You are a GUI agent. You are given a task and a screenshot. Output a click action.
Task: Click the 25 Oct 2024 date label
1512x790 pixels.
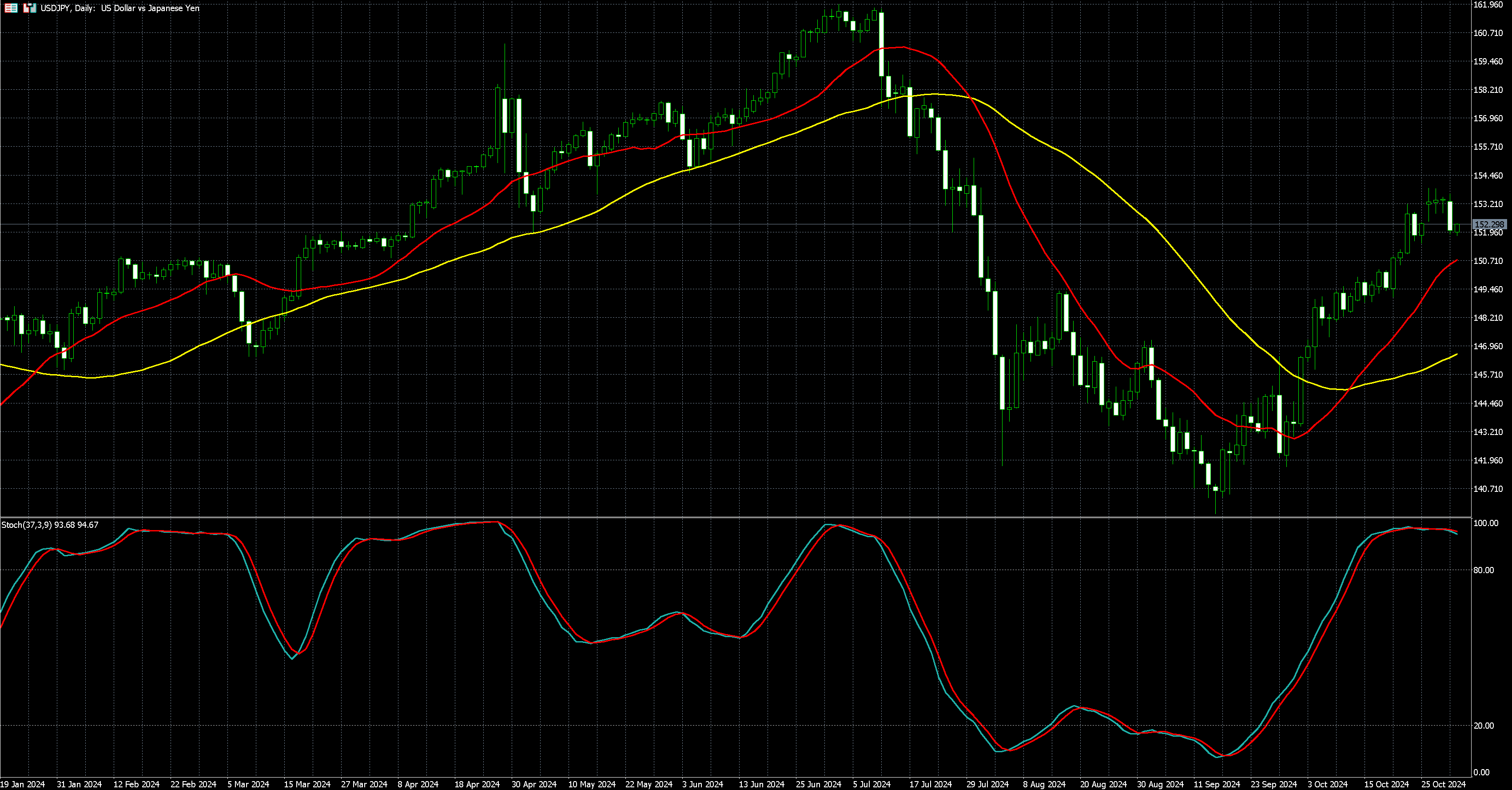pos(1443,784)
